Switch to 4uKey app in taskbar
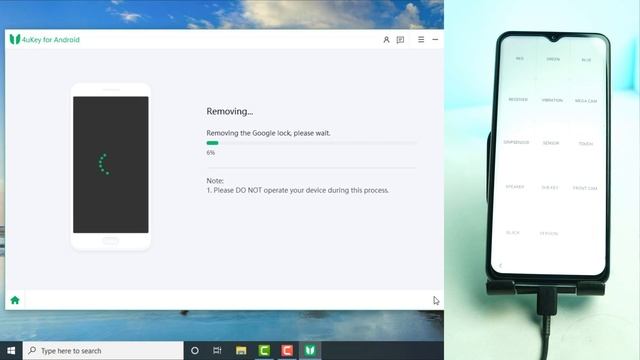This screenshot has width=640, height=360. tap(310, 351)
